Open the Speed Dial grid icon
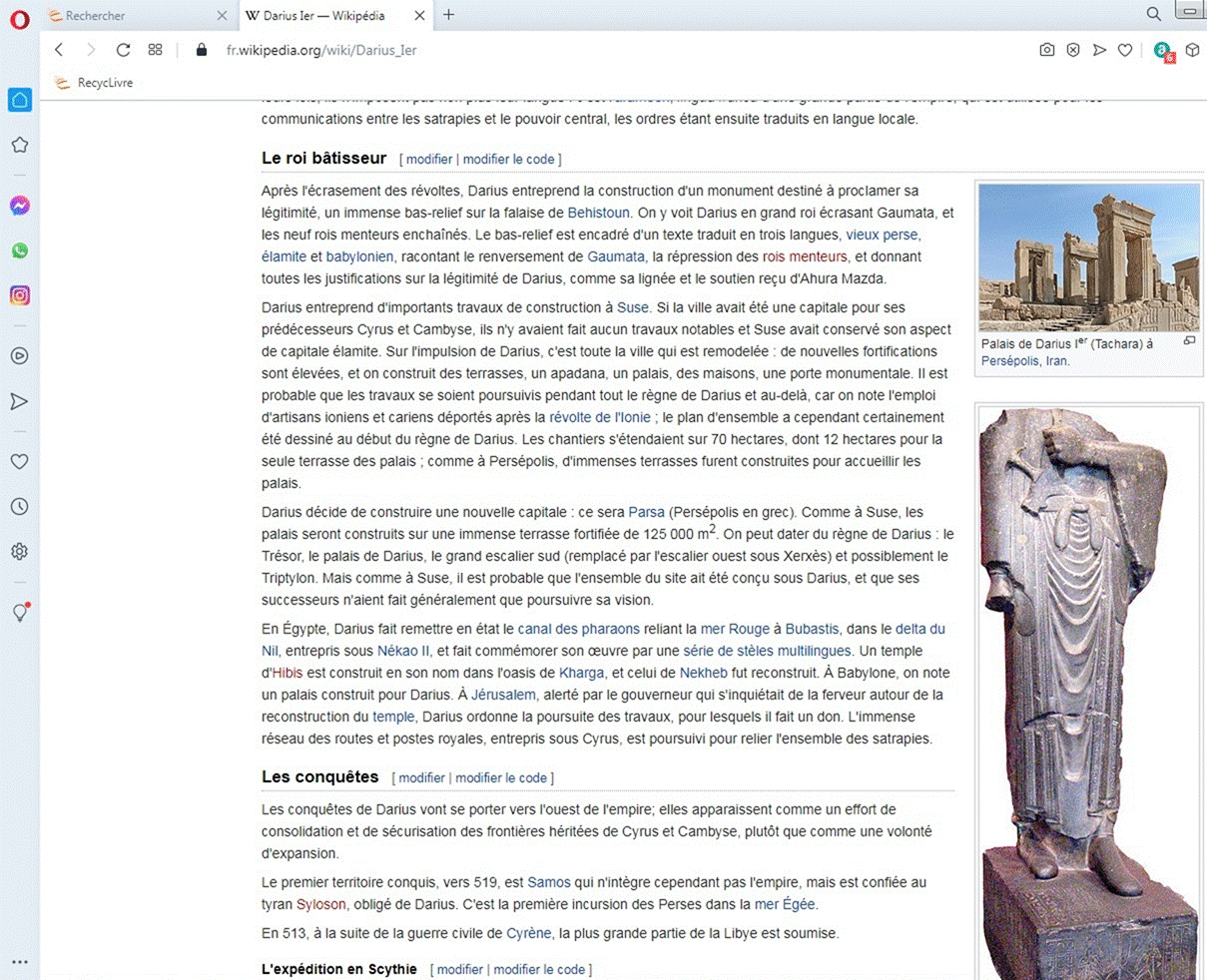 tap(155, 50)
